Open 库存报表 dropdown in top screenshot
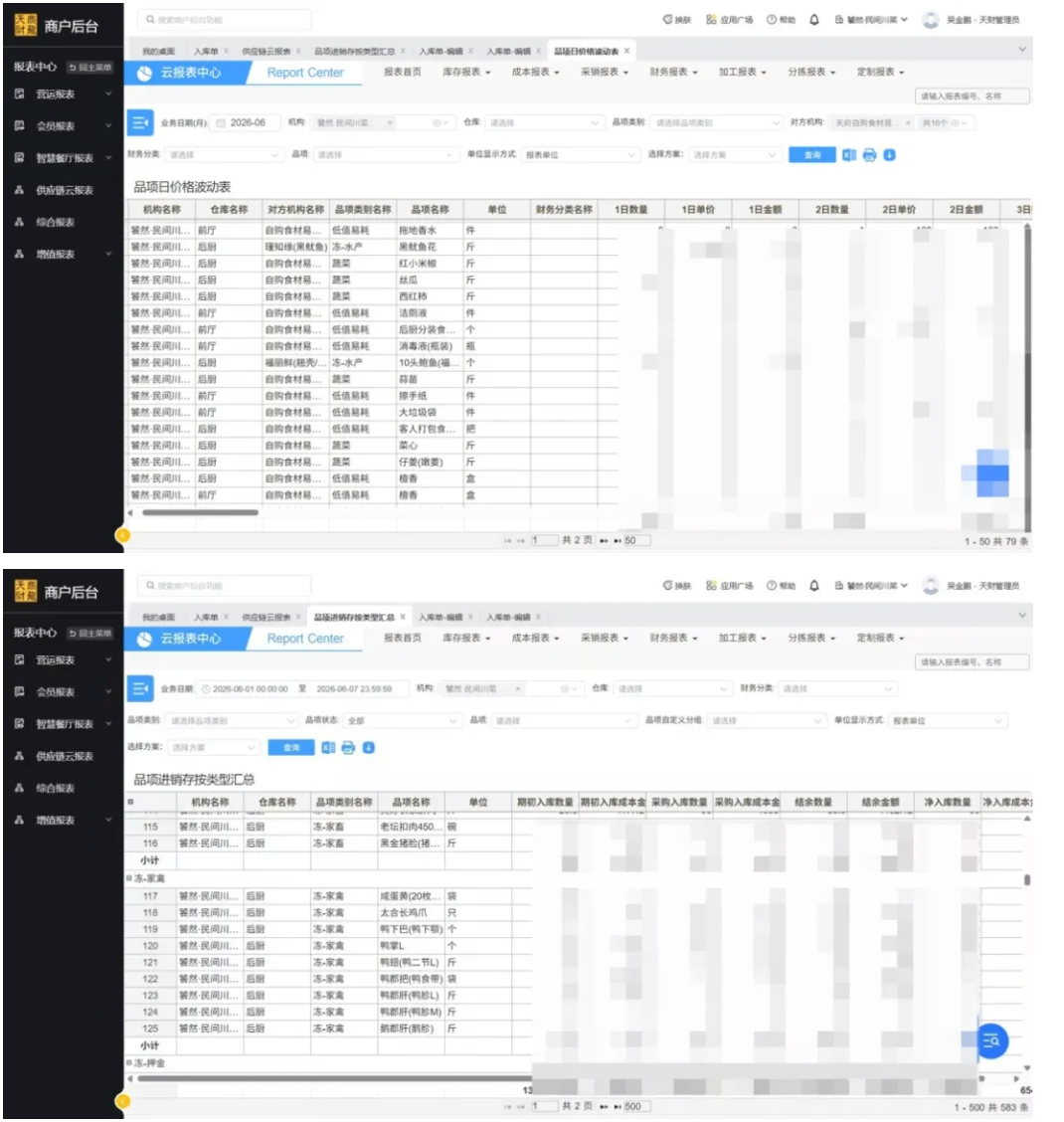This screenshot has width=1064, height=1122. 466,72
